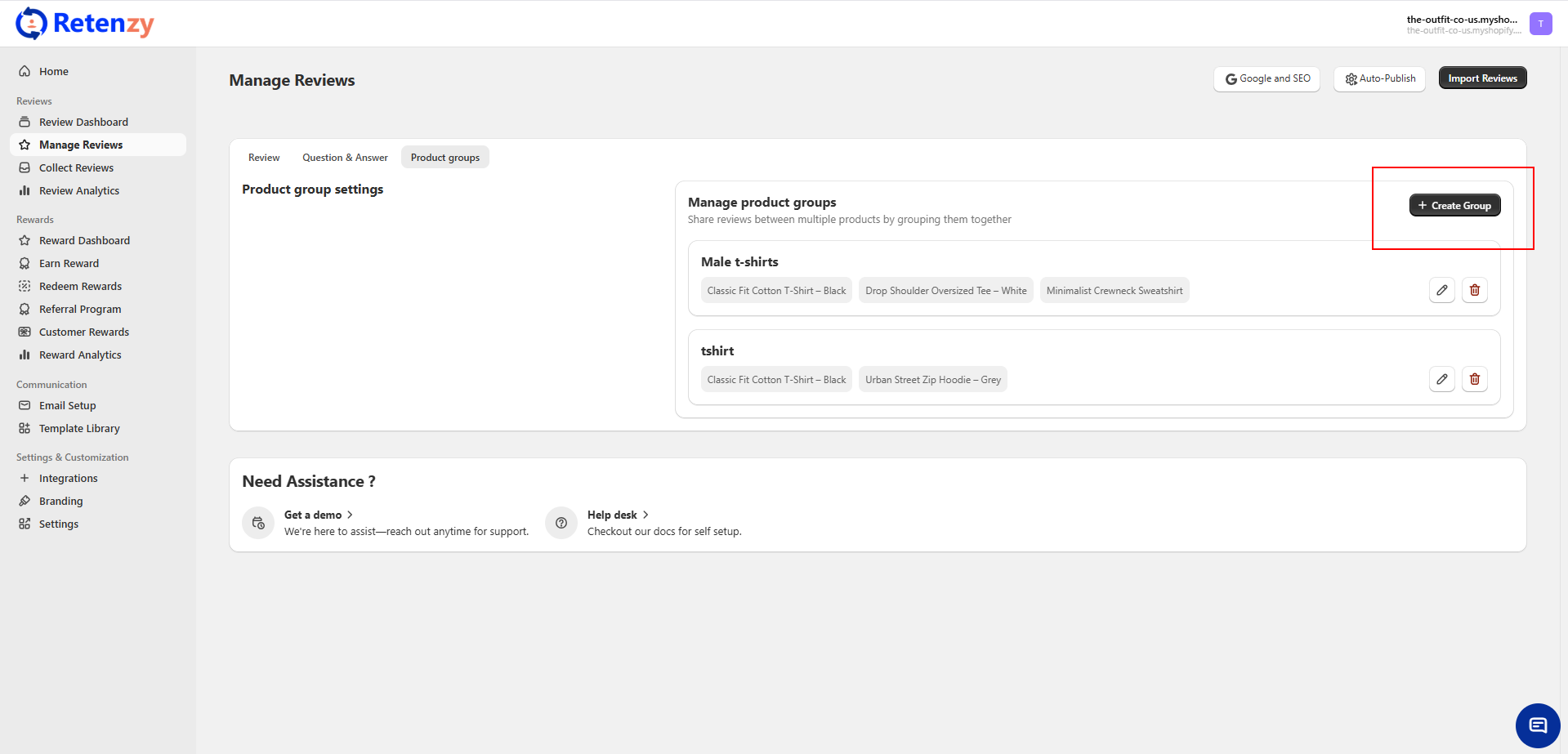The width and height of the screenshot is (1568, 754).
Task: Open Google and SEO settings
Action: (1266, 79)
